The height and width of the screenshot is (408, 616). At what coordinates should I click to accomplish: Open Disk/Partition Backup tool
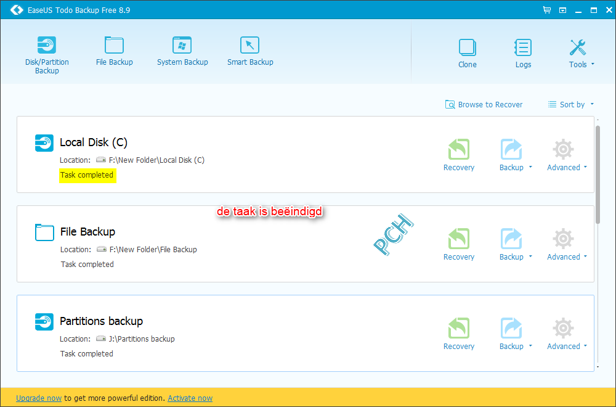pyautogui.click(x=47, y=55)
